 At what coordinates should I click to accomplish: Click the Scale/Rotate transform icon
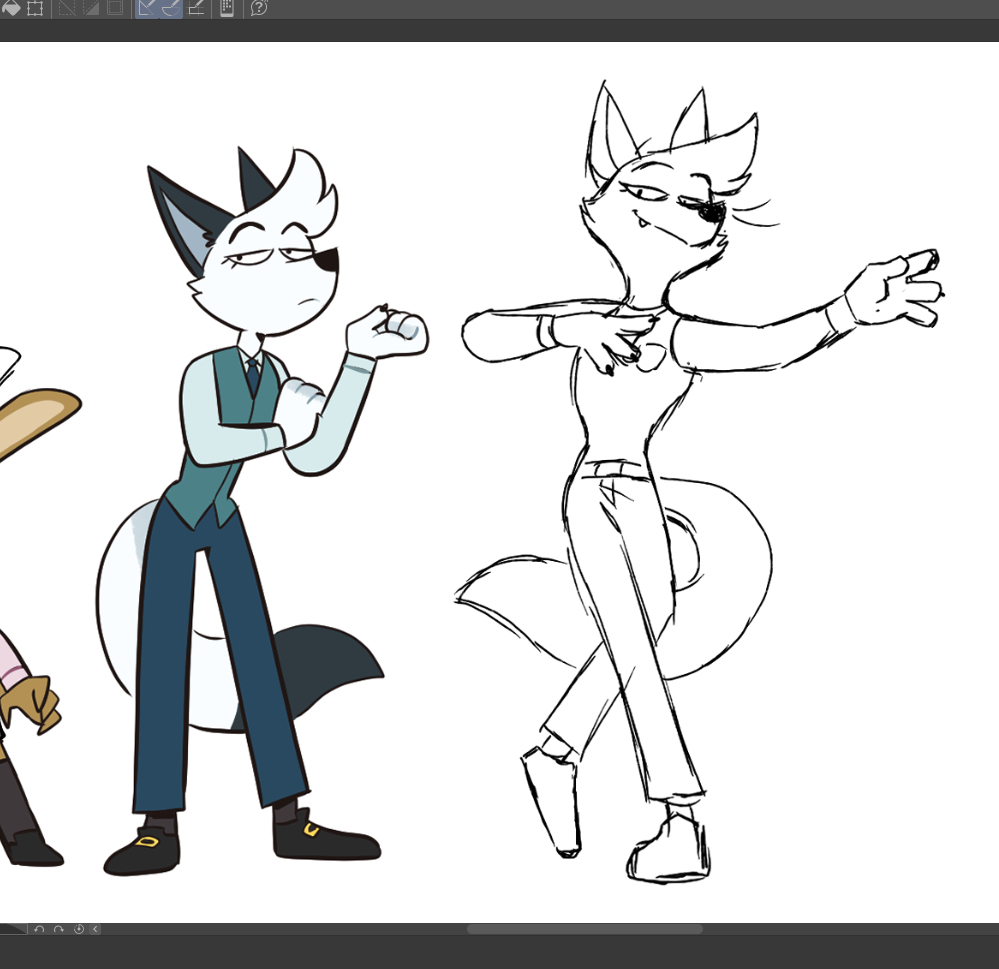coord(35,8)
